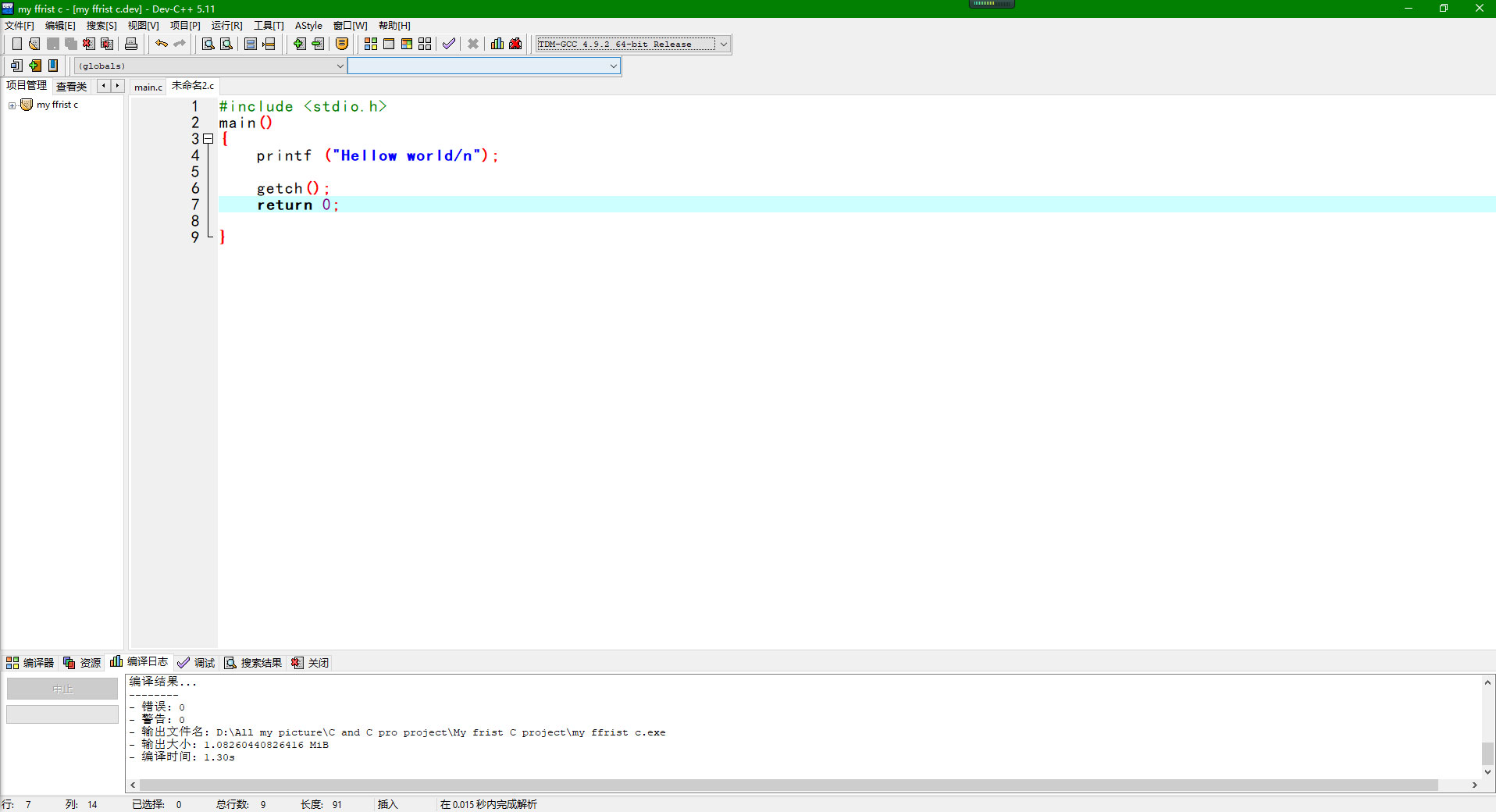The image size is (1496, 812).
Task: Open the 编译器 bottom tab
Action: coord(30,663)
